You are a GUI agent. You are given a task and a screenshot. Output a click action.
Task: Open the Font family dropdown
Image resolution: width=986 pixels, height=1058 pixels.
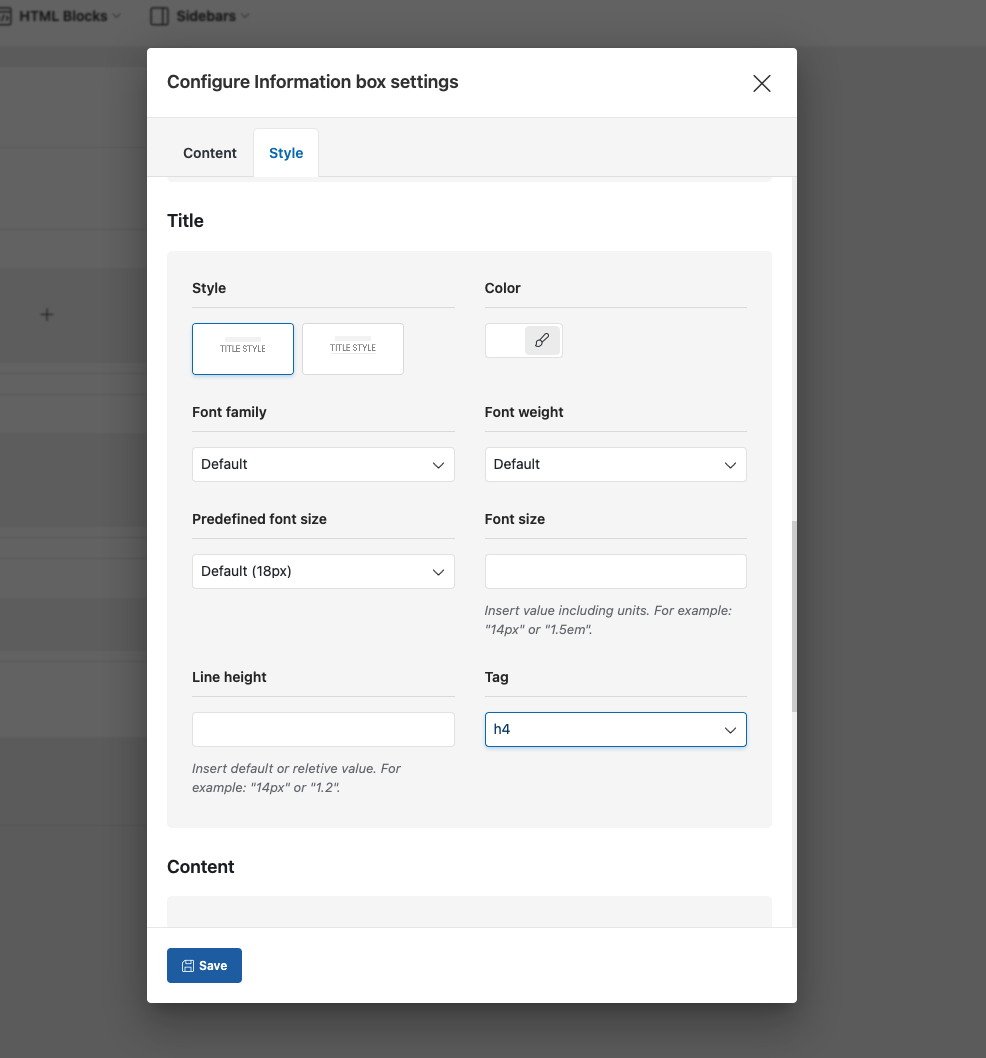point(323,464)
